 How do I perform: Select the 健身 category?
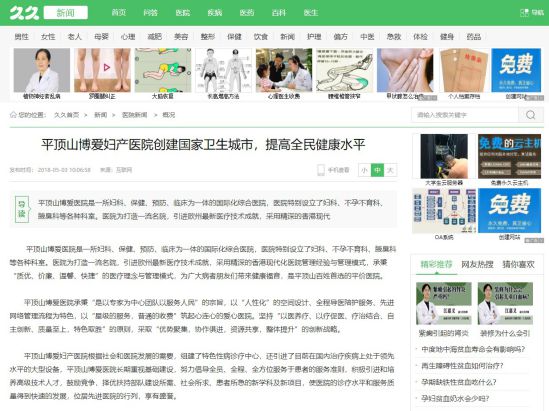(x=447, y=36)
